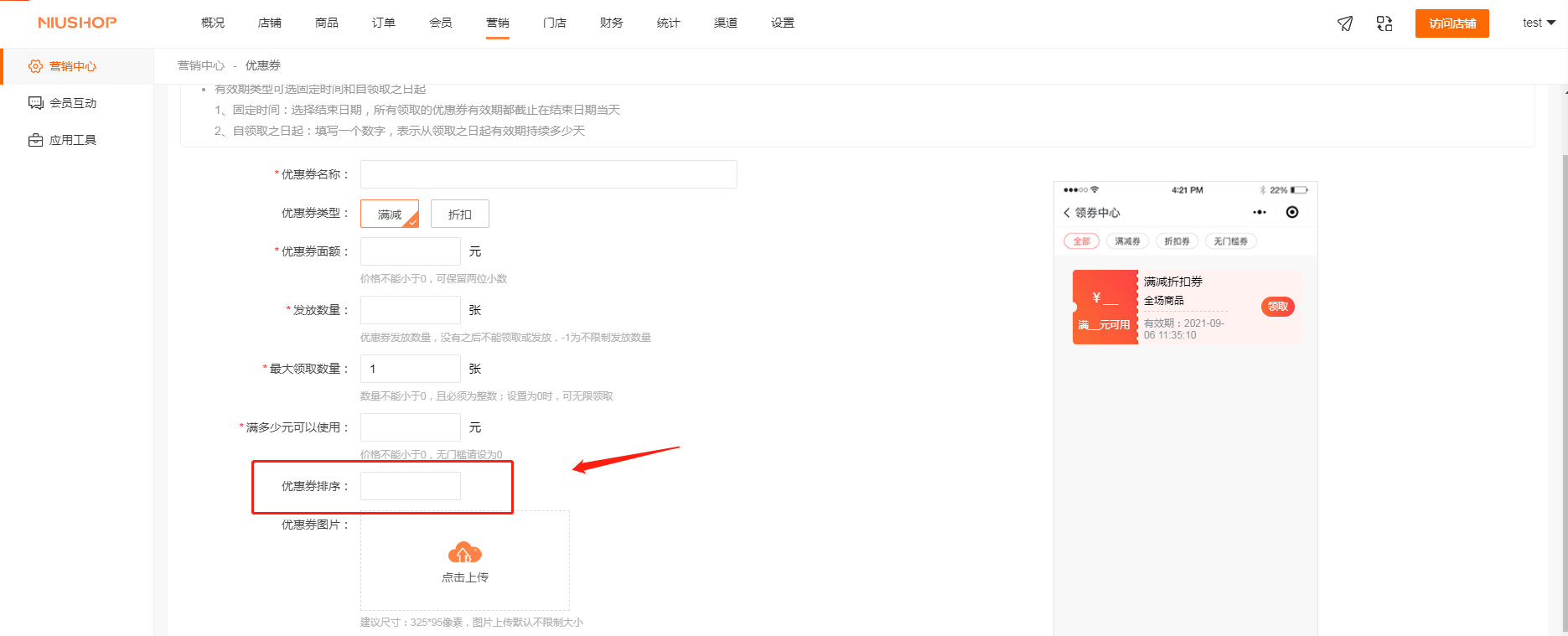Open the 统计 top menu
The image size is (1568, 636).
669,23
